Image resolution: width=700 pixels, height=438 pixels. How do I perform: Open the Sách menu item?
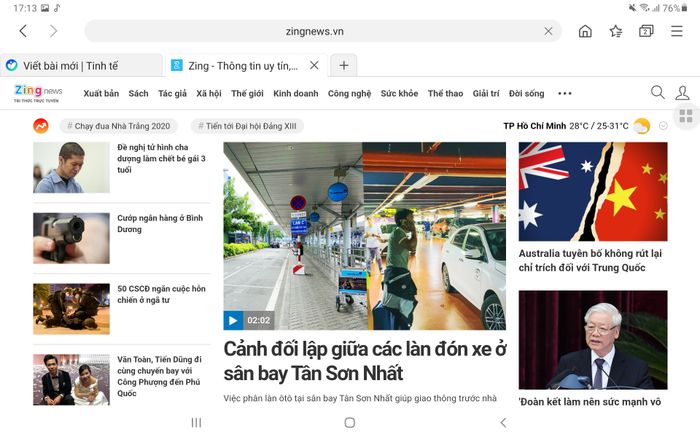coord(138,93)
